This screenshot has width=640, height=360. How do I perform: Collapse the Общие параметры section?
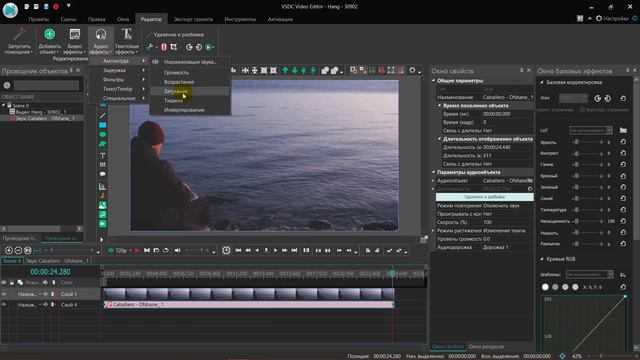point(433,80)
